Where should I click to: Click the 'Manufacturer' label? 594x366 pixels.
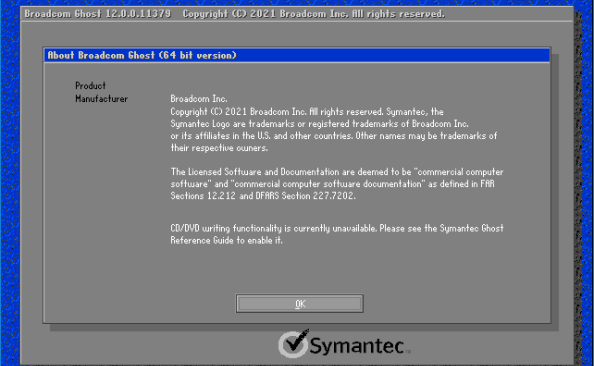[102, 99]
